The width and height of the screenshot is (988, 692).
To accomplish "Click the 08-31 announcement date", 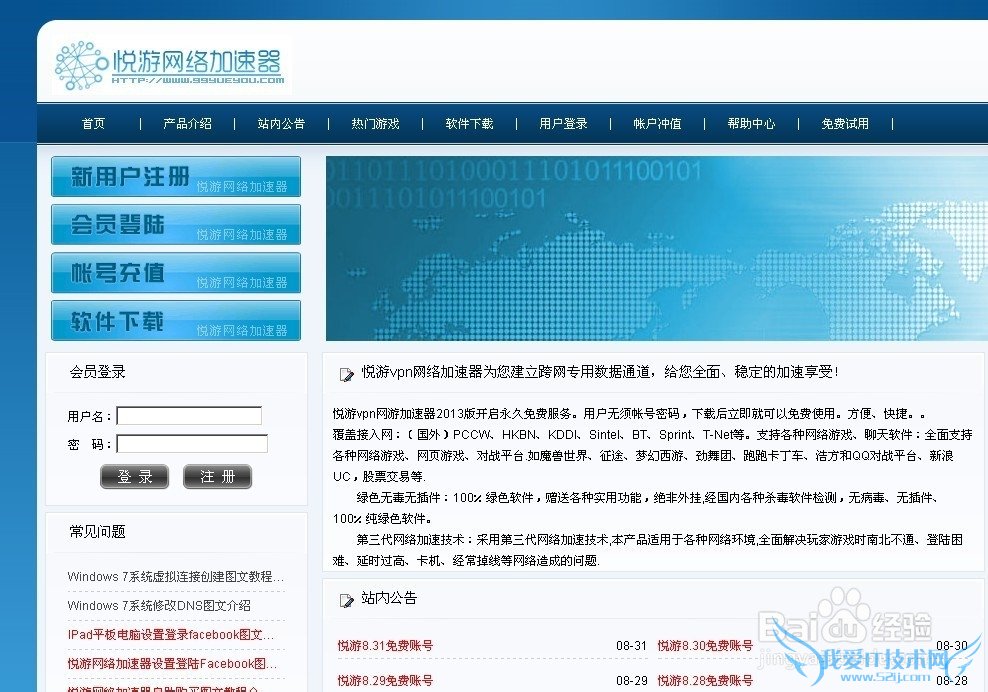I will pyautogui.click(x=631, y=645).
